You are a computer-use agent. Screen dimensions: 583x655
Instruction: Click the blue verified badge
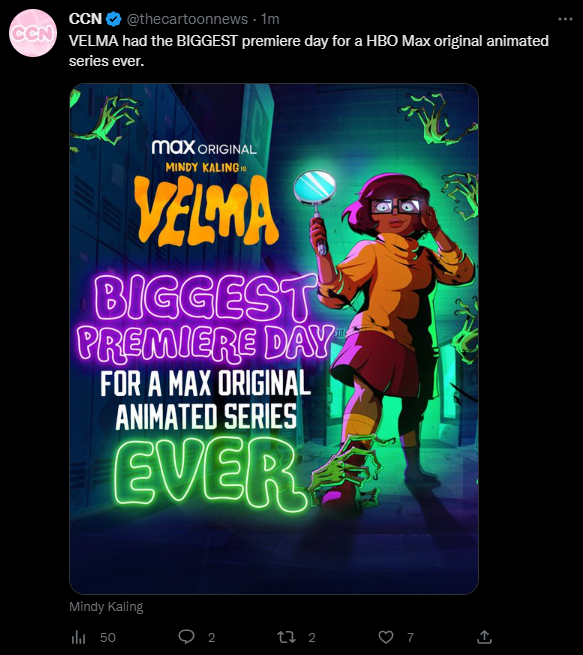(x=113, y=19)
